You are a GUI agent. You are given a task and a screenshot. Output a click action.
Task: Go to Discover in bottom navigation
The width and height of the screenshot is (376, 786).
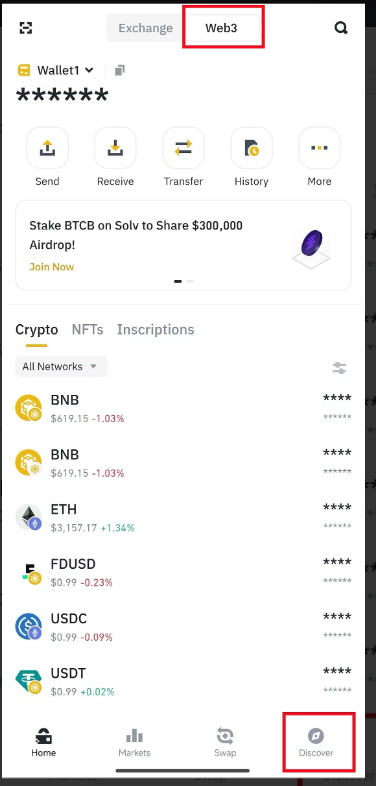[316, 742]
